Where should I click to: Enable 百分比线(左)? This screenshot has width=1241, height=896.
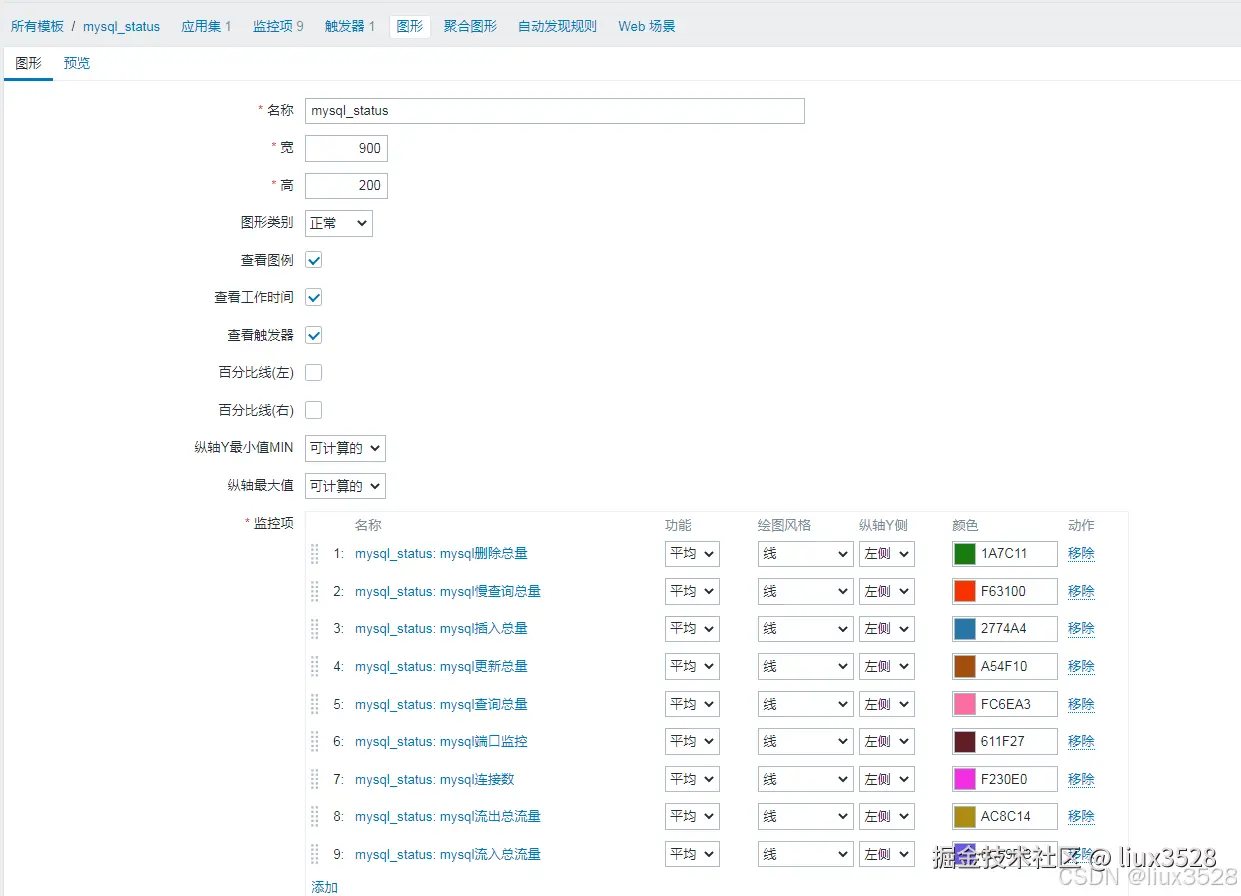coord(313,371)
